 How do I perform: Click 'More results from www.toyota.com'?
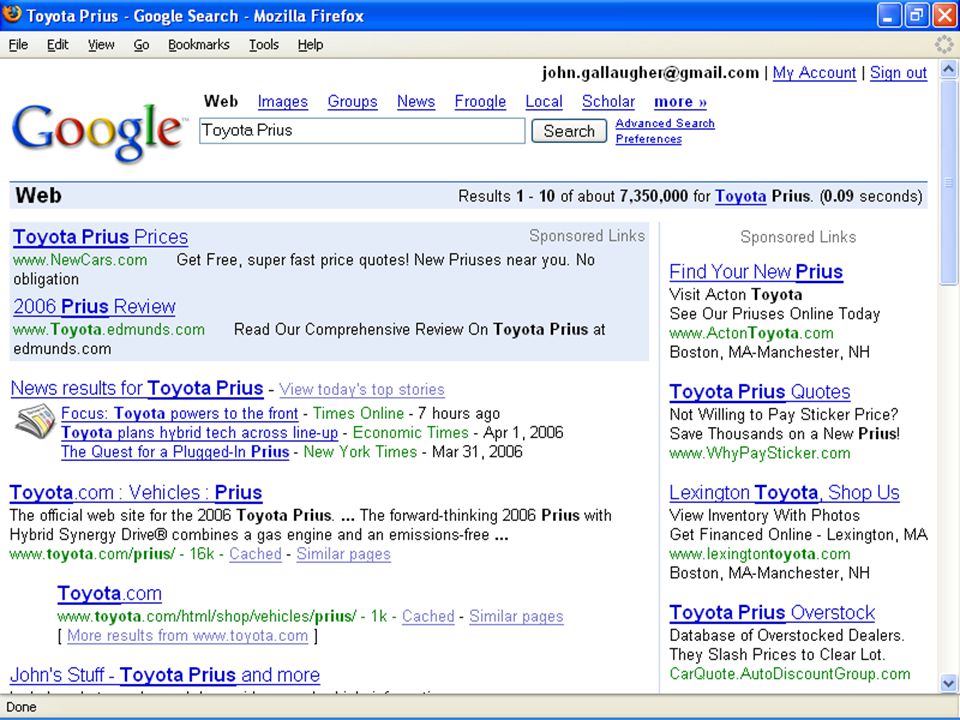click(x=187, y=636)
